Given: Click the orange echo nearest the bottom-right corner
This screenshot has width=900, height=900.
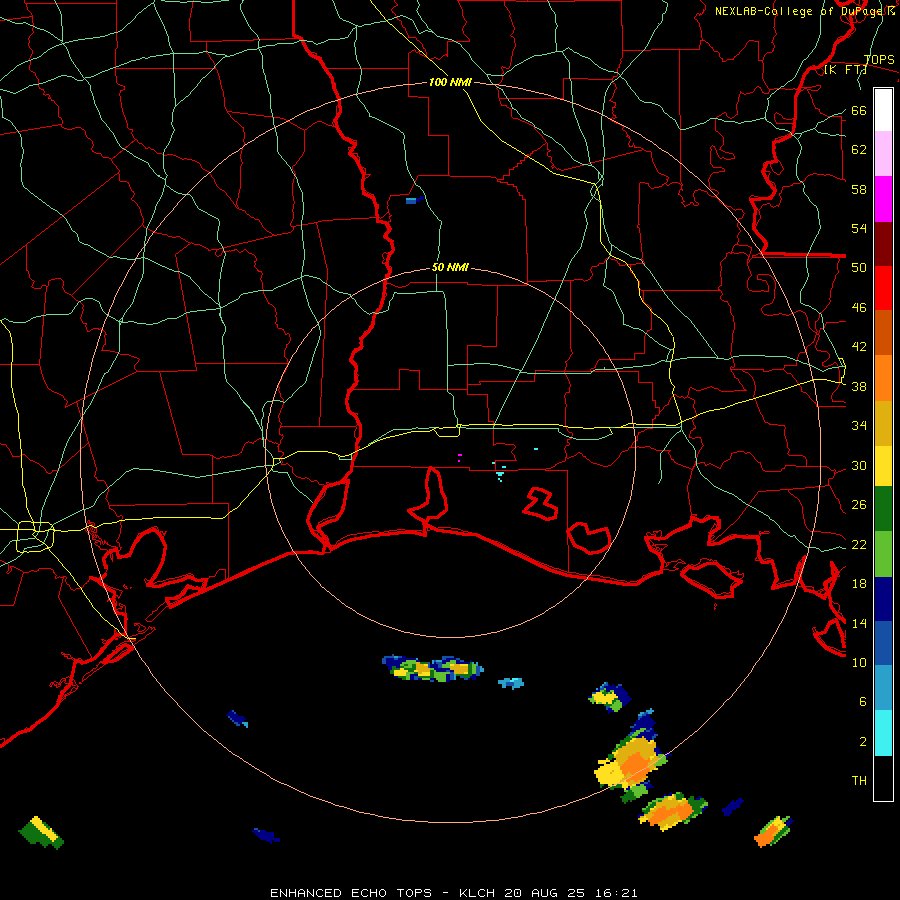Looking at the screenshot, I should coord(774,832).
